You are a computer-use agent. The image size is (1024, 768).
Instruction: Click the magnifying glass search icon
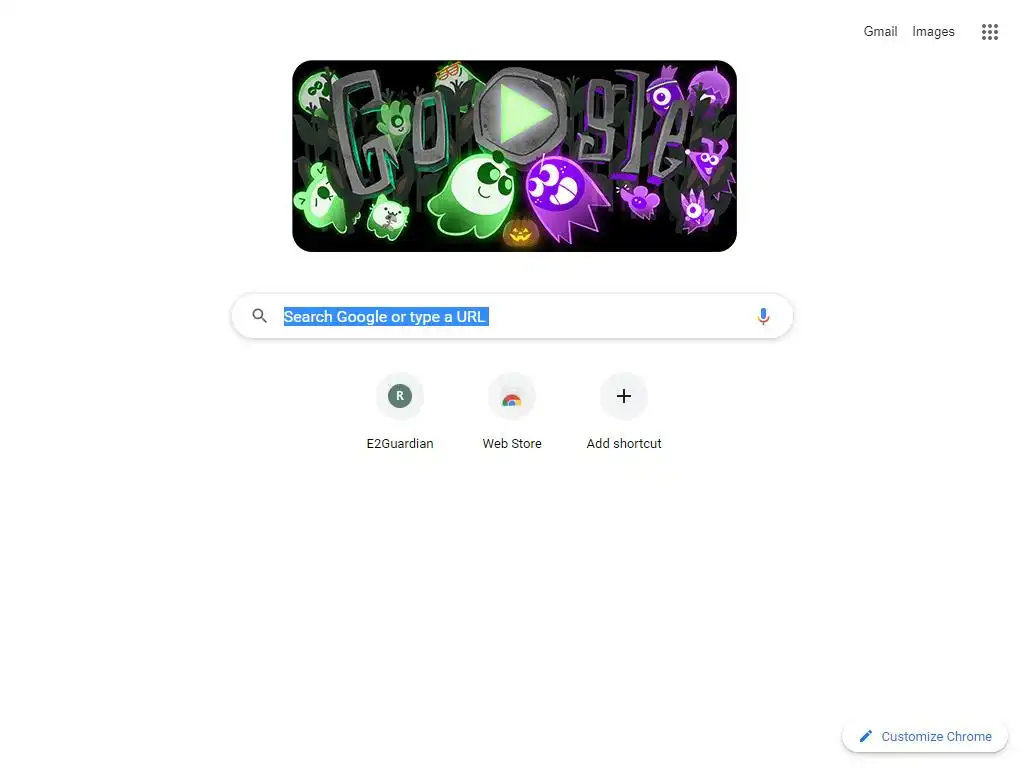pyautogui.click(x=259, y=316)
